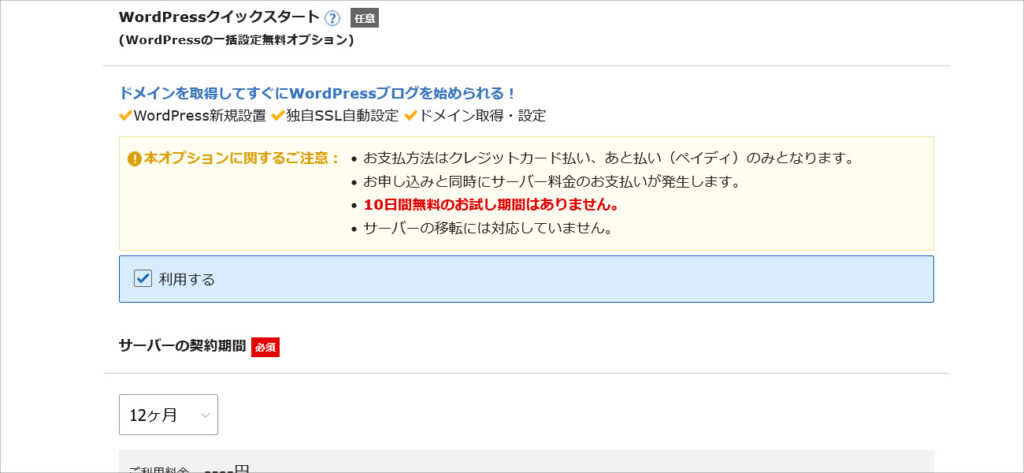Viewport: 1024px width, 473px height.
Task: Click the サーバーの移転には対応していません line
Action: click(487, 229)
